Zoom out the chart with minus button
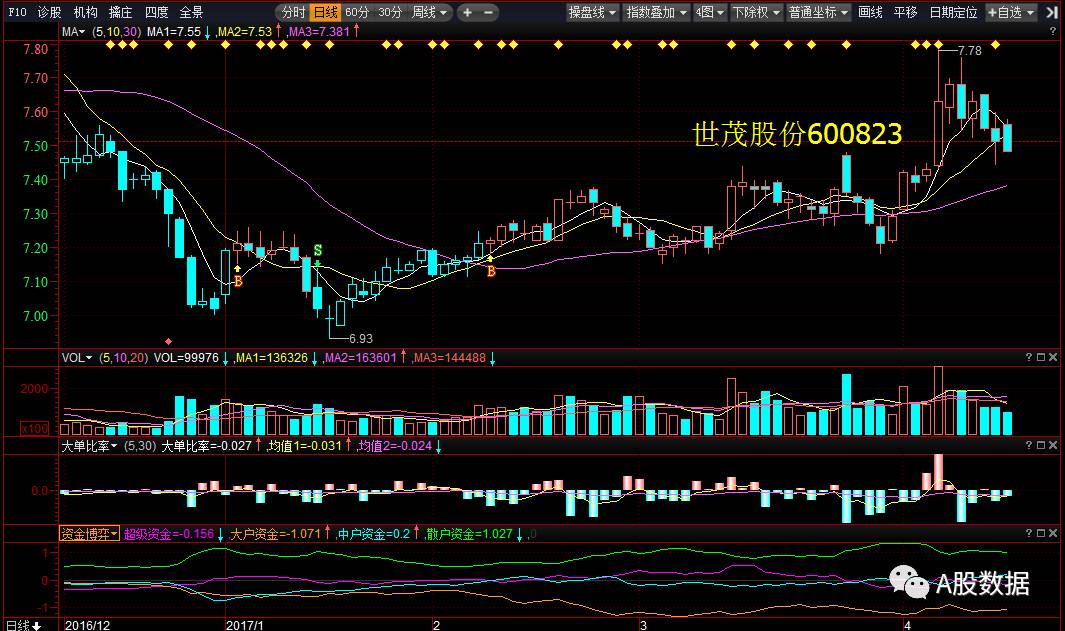This screenshot has width=1065, height=631. click(x=489, y=12)
